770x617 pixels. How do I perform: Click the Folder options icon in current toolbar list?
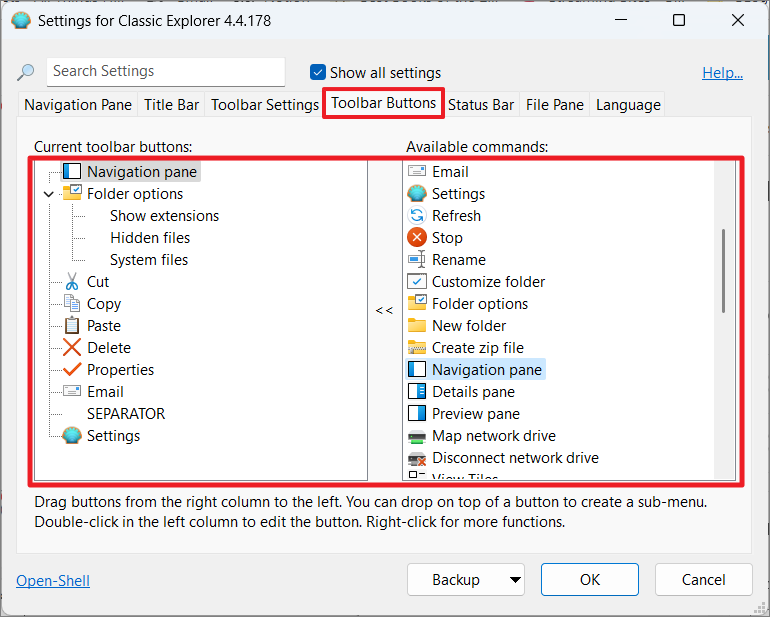point(72,193)
